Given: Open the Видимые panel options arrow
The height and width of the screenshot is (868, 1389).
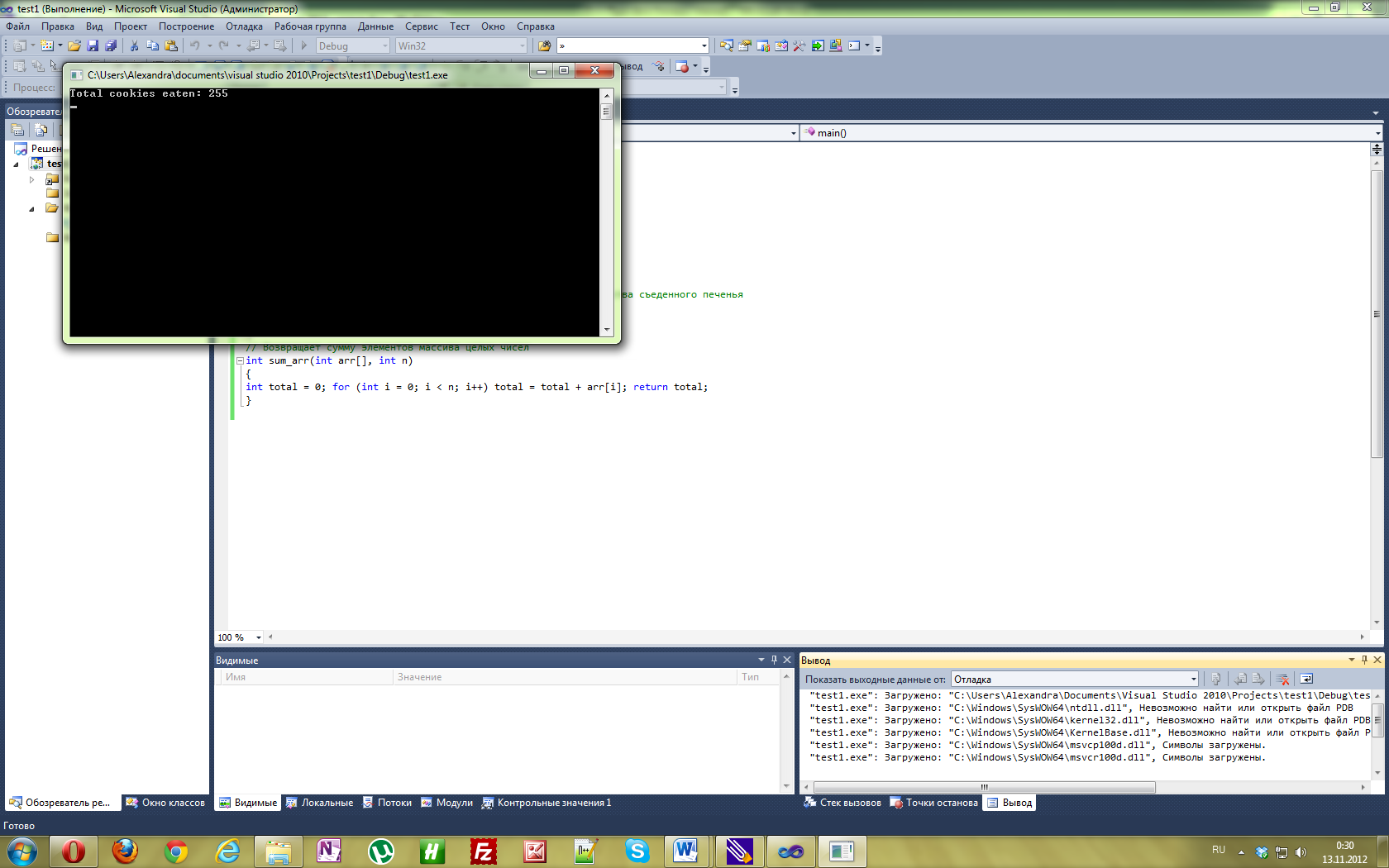Looking at the screenshot, I should pyautogui.click(x=761, y=660).
